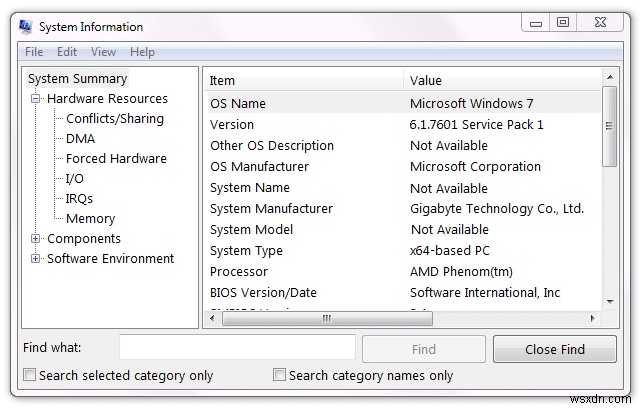The width and height of the screenshot is (643, 409).
Task: Click the value Software International, Inc
Action: [x=485, y=293]
